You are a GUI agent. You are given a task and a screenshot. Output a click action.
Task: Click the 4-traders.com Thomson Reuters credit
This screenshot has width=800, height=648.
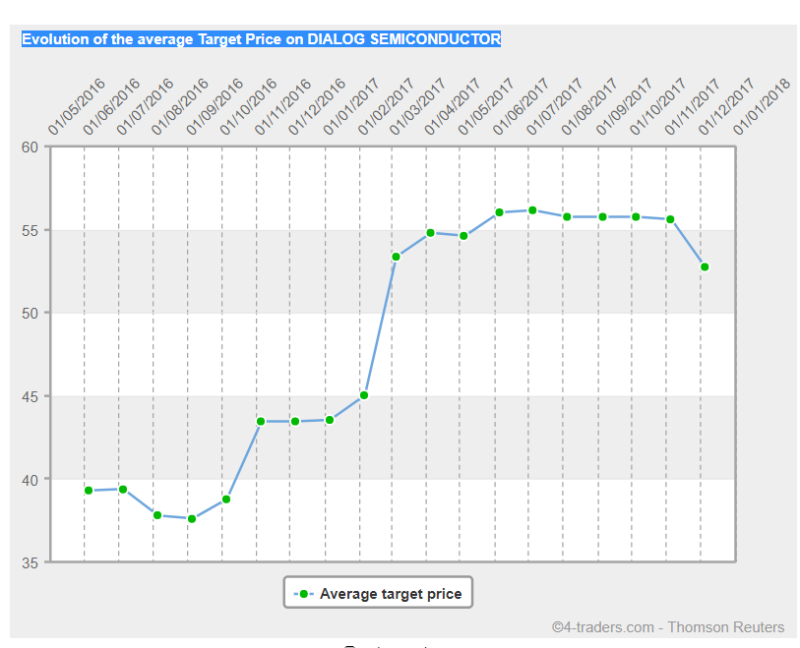pos(668,627)
